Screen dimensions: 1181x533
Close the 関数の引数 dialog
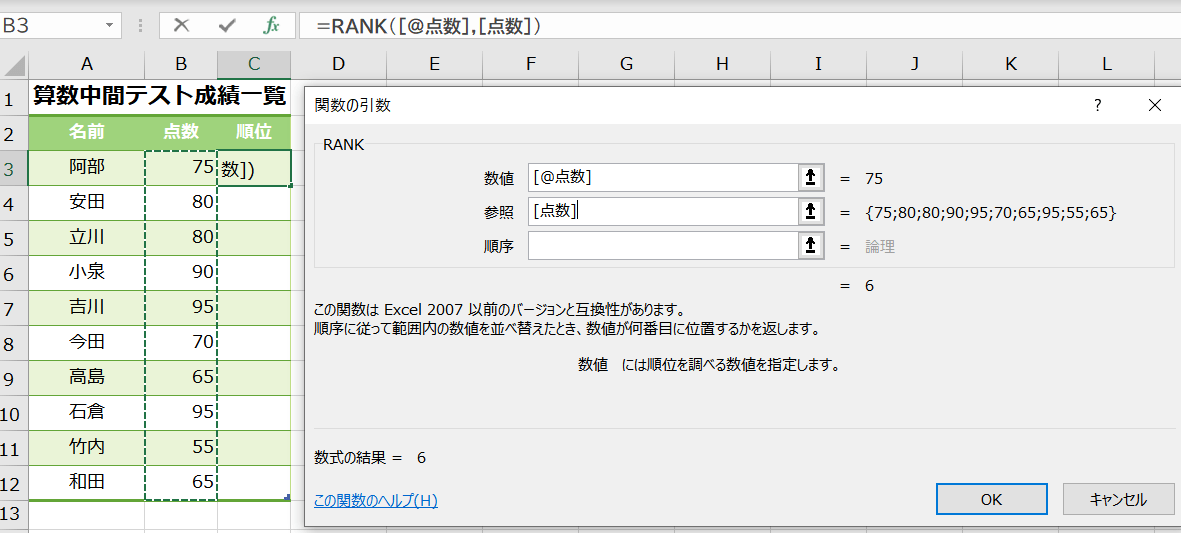(x=1155, y=105)
